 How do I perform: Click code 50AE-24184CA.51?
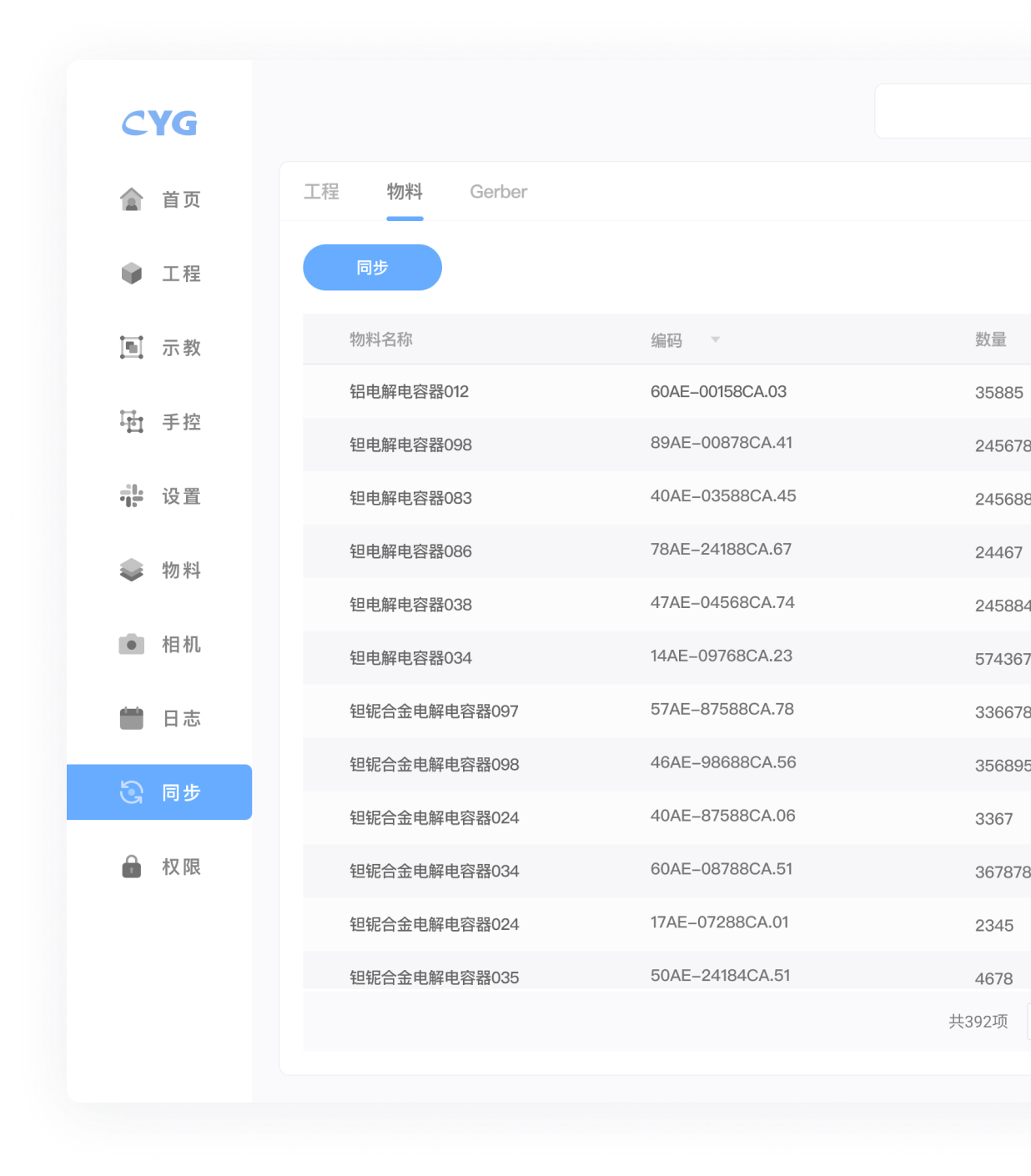(721, 976)
